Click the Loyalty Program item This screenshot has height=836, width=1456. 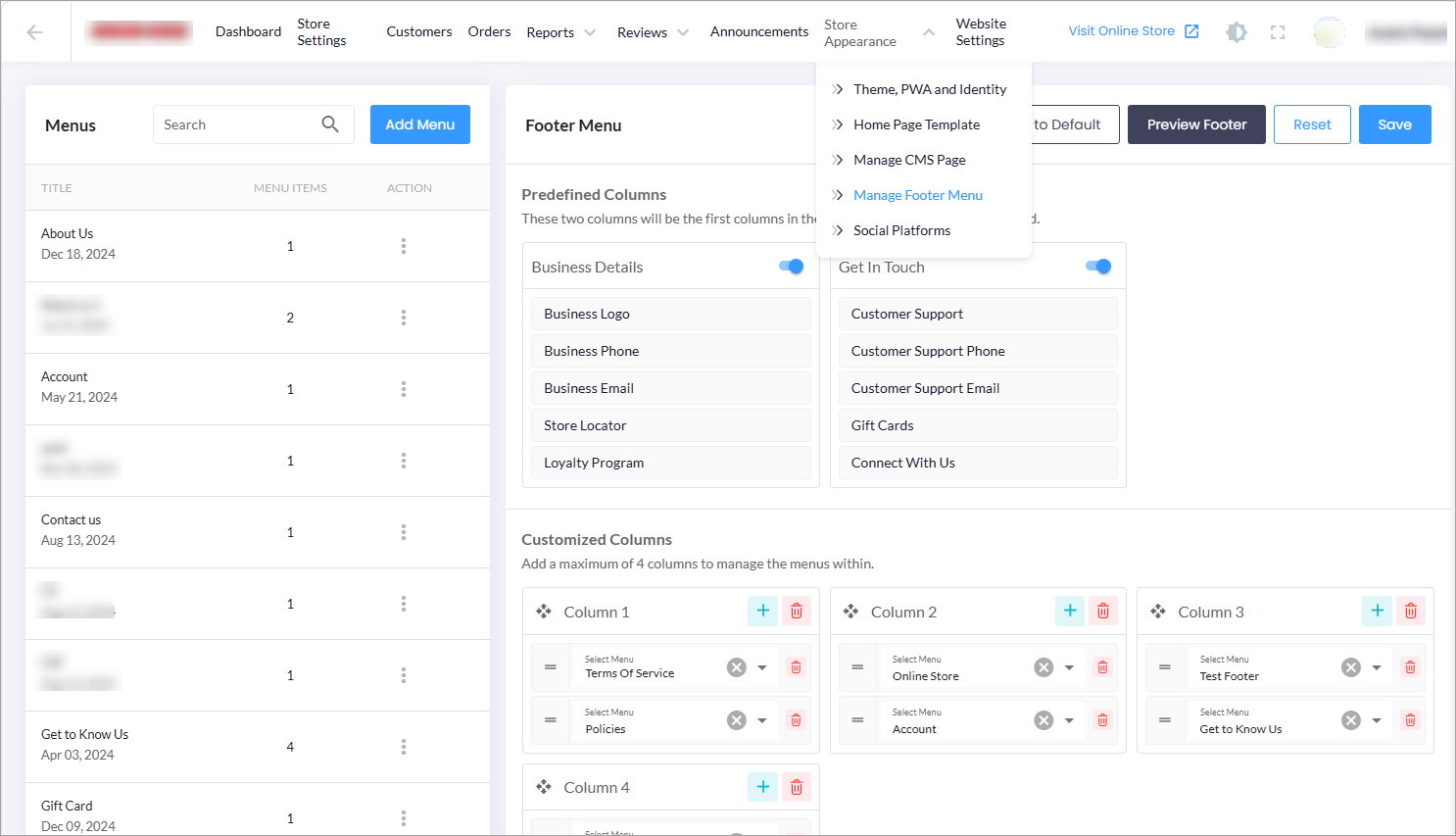pos(671,463)
